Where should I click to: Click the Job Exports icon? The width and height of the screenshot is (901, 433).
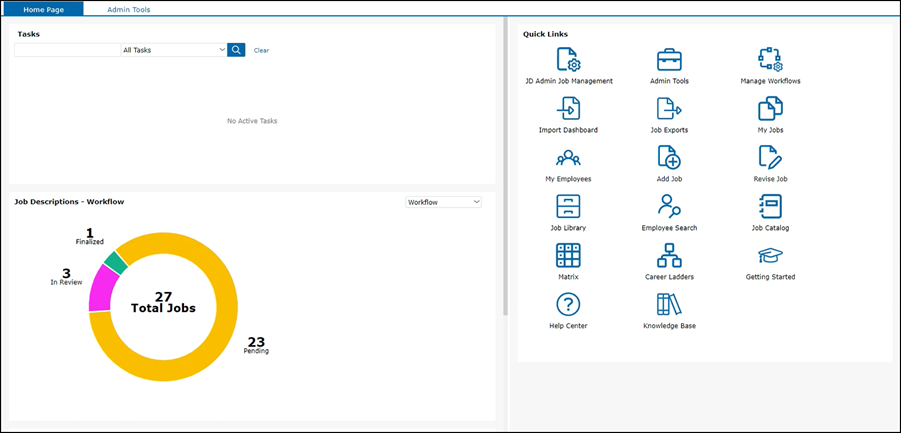pyautogui.click(x=669, y=109)
